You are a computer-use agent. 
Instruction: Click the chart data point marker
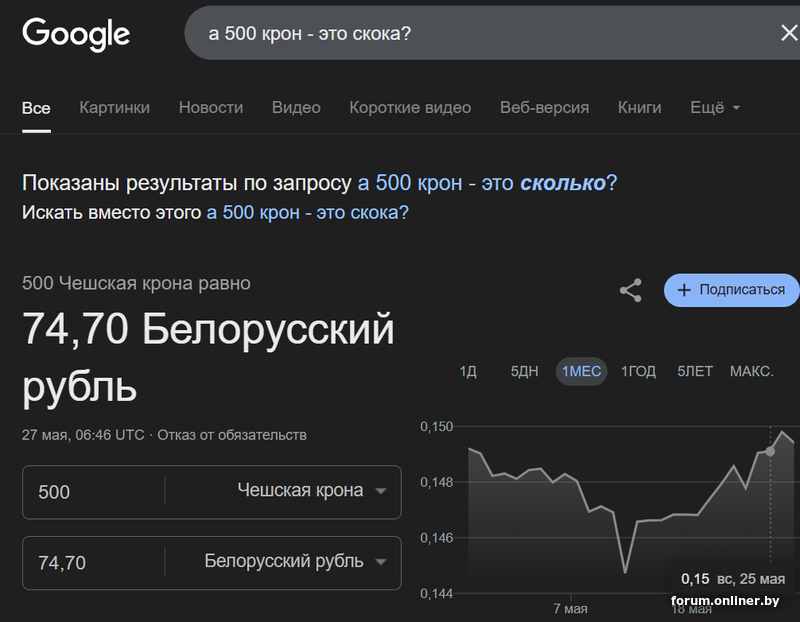coord(770,452)
